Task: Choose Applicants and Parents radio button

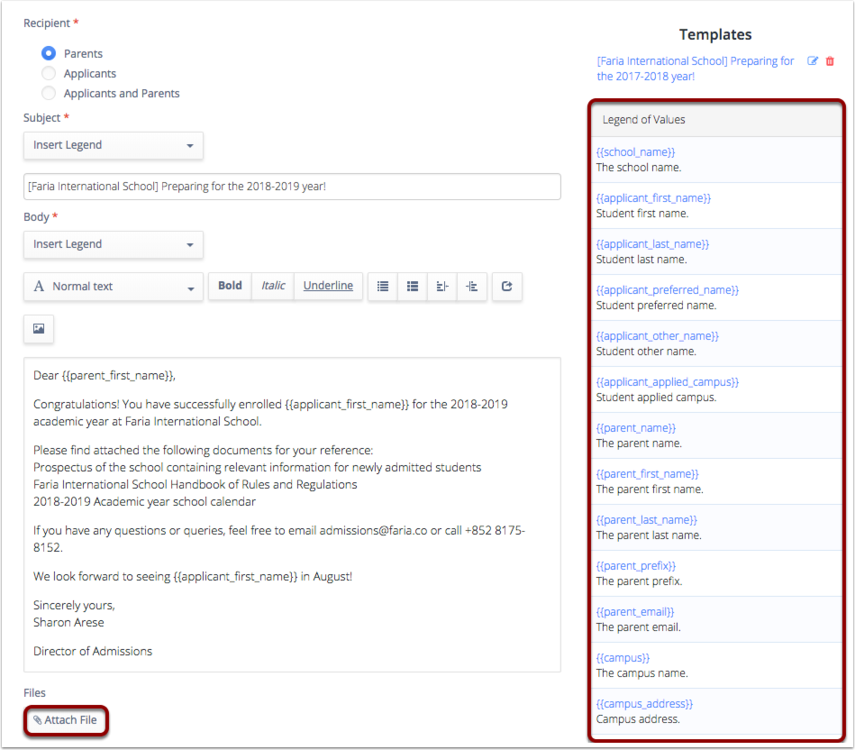Action: pos(49,93)
